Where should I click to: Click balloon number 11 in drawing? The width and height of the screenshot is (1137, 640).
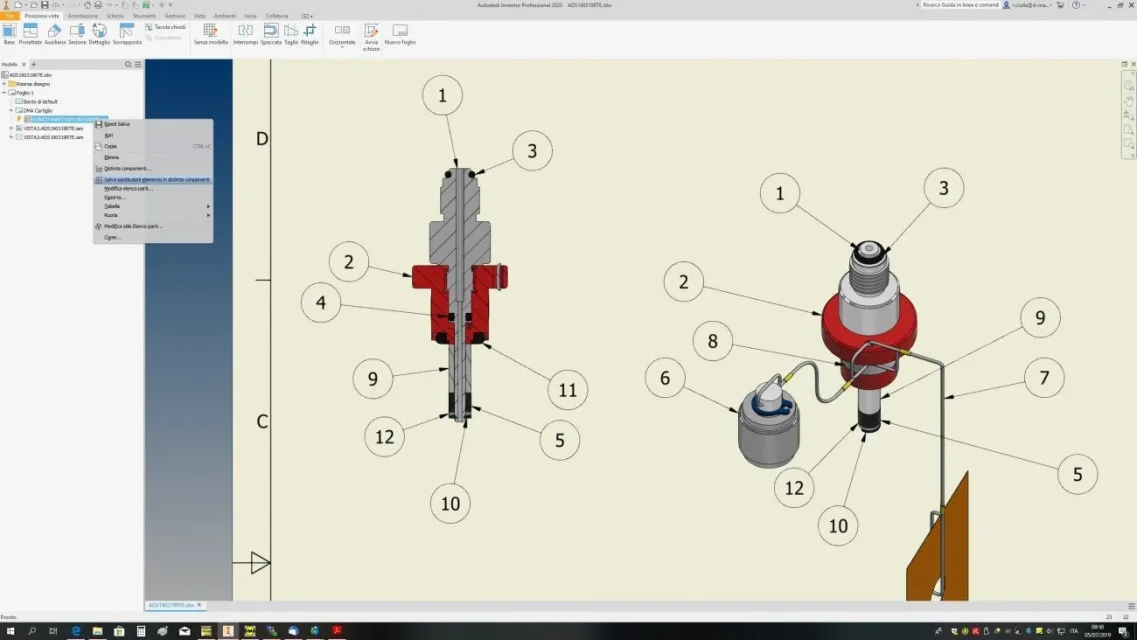567,390
